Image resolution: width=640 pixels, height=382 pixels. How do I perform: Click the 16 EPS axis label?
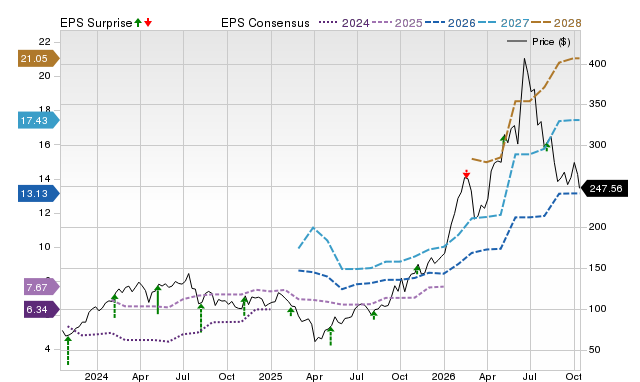44,144
